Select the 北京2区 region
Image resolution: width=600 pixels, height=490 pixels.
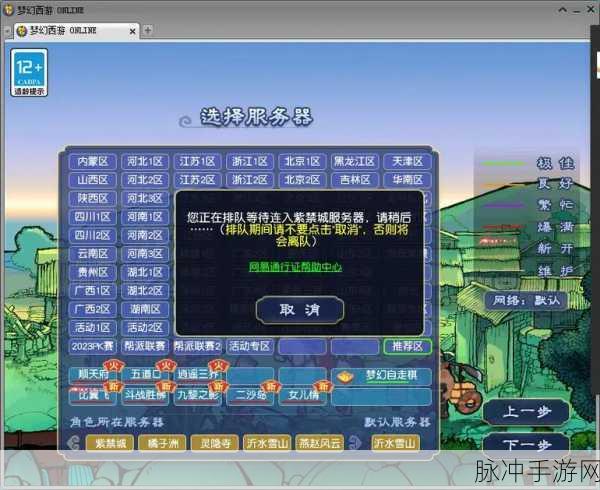pyautogui.click(x=302, y=180)
